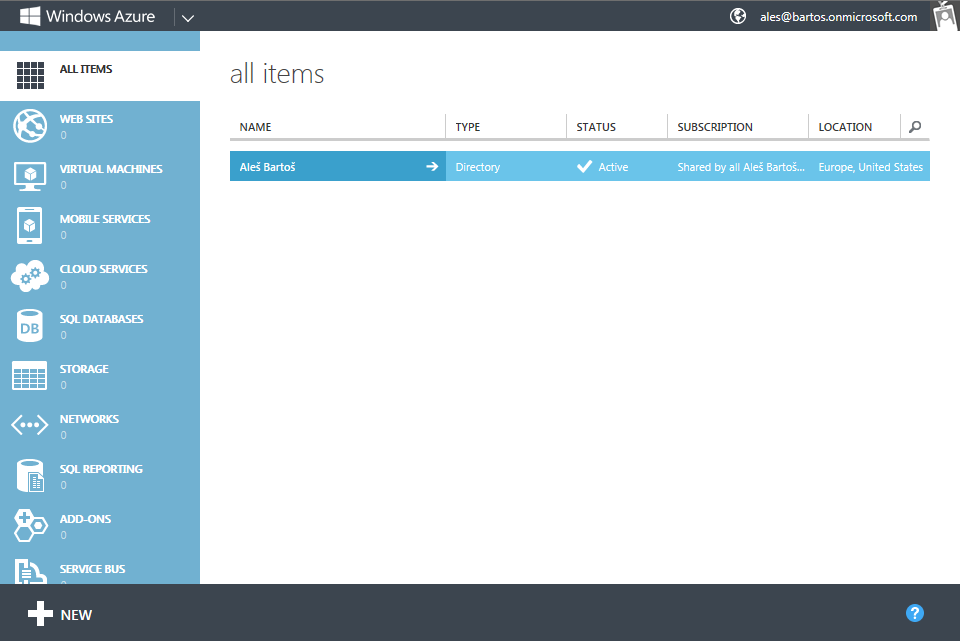Select the All Items grid icon
960x641 pixels.
(x=30, y=75)
